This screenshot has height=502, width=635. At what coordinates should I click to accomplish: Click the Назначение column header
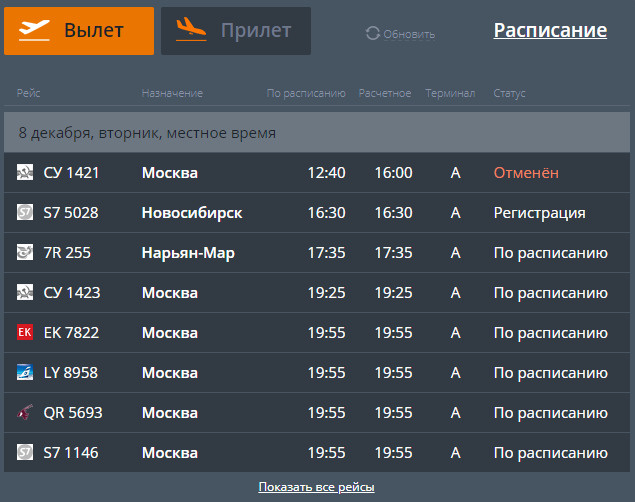pyautogui.click(x=172, y=93)
